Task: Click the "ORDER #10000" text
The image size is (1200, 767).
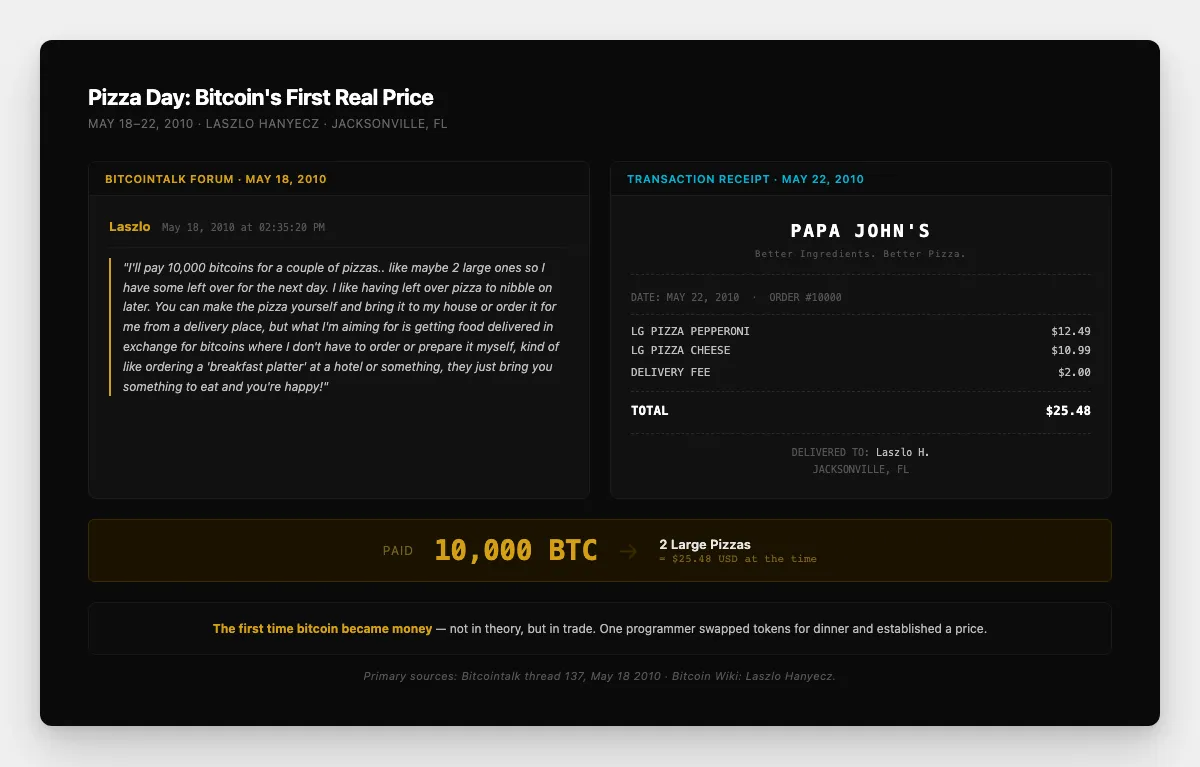Action: tap(805, 297)
